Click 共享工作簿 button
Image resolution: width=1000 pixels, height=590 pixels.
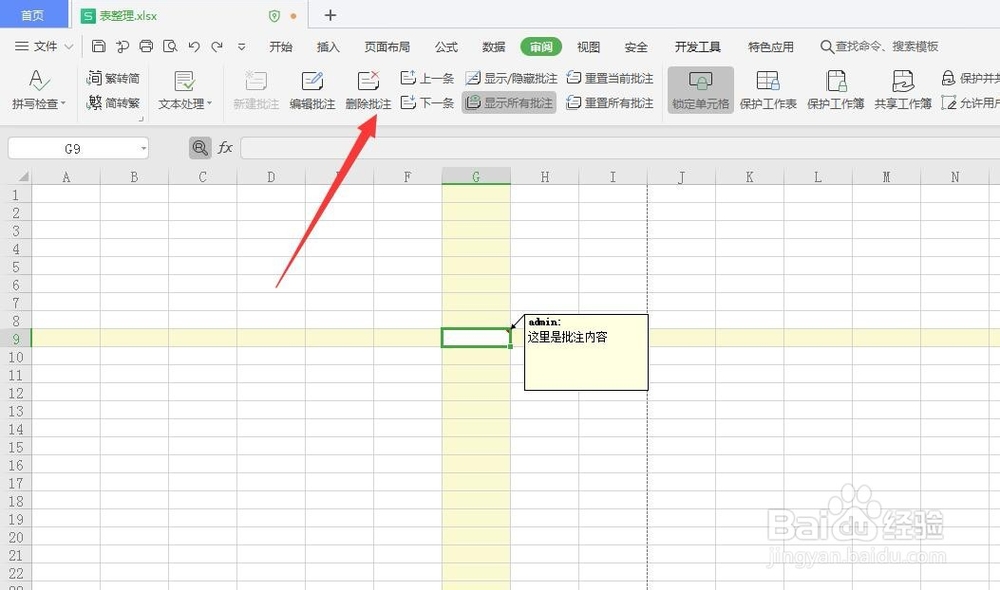point(902,90)
